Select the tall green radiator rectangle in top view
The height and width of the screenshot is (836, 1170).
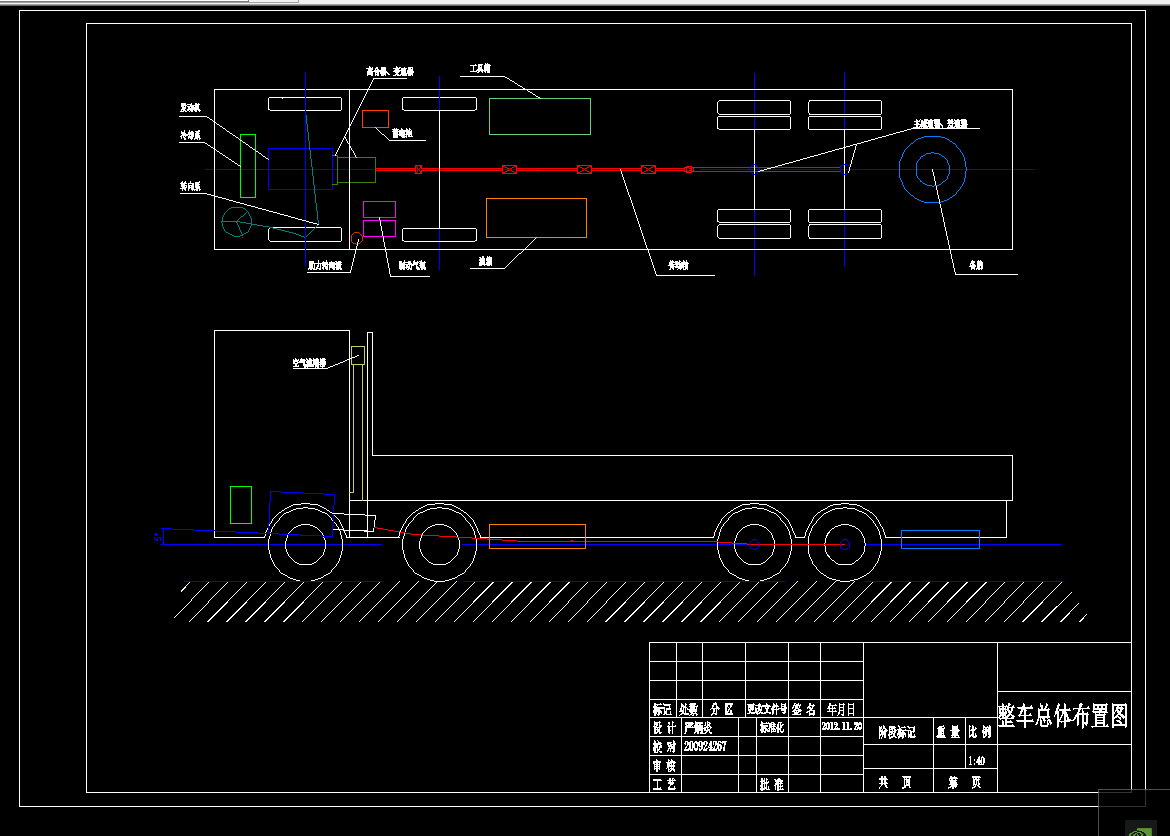click(247, 165)
